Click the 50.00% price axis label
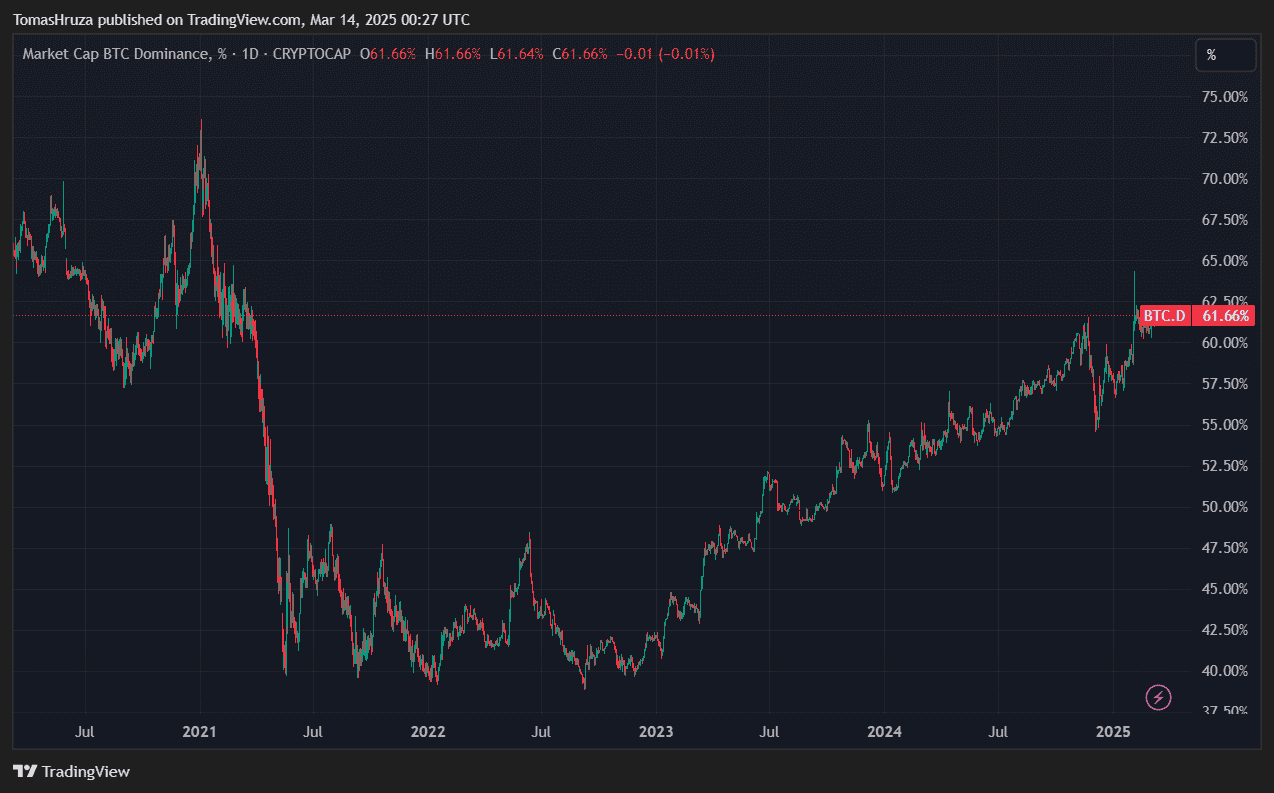Image resolution: width=1274 pixels, height=793 pixels. (1224, 507)
